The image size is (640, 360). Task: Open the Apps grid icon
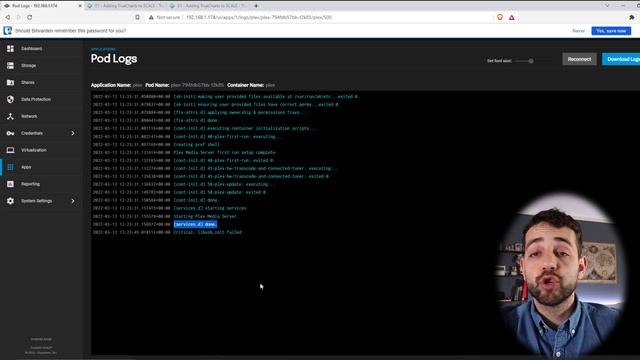pyautogui.click(x=10, y=167)
